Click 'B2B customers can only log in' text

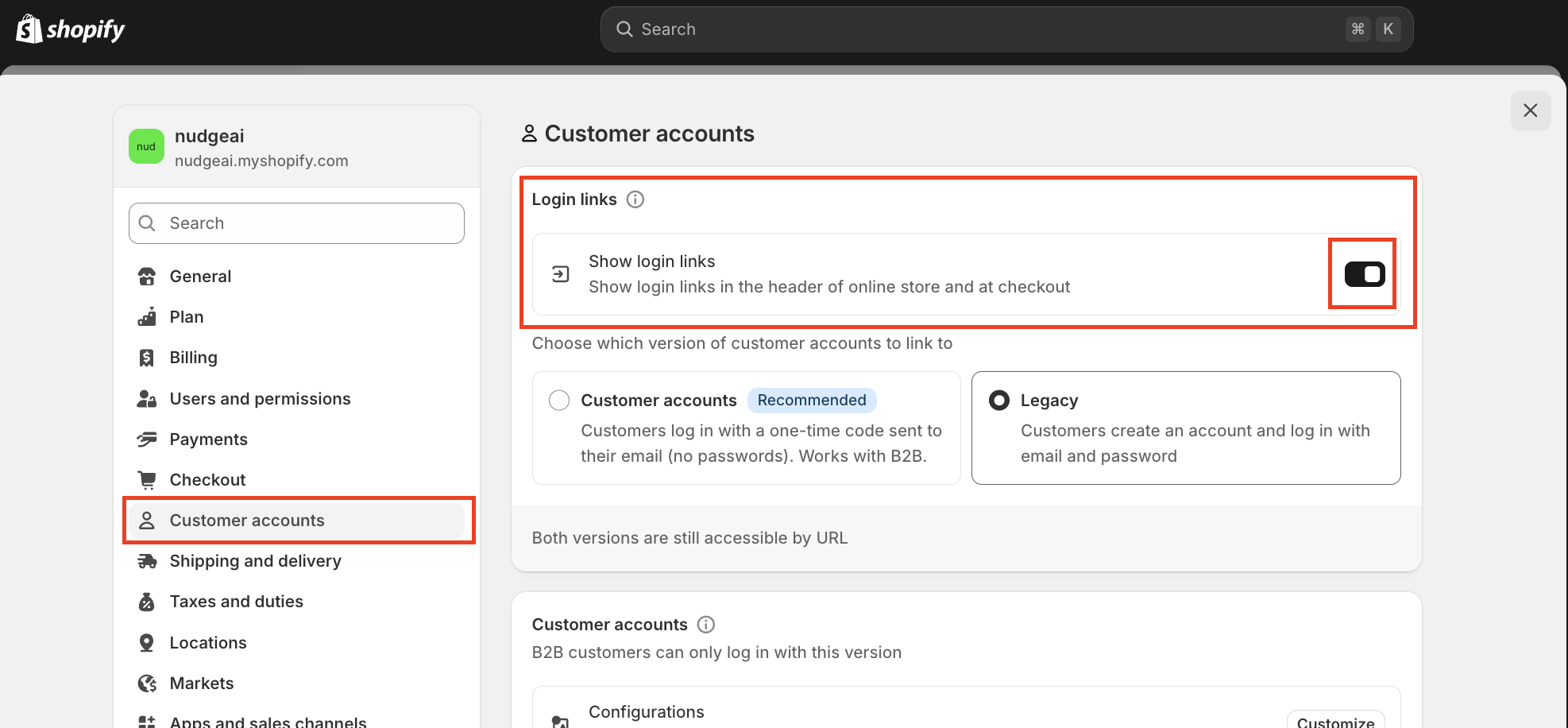pos(716,652)
